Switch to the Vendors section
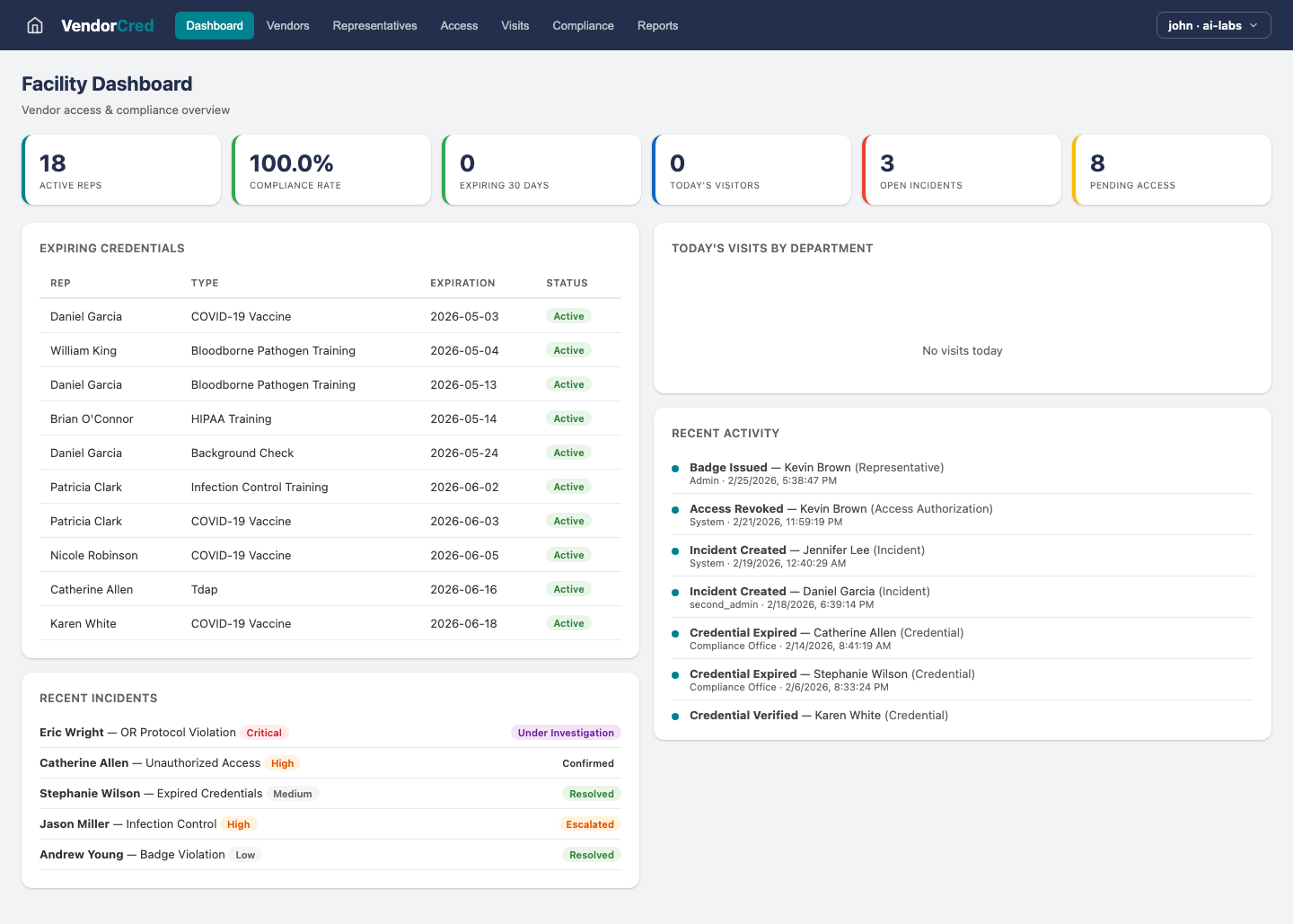Image resolution: width=1293 pixels, height=924 pixels. pos(287,25)
